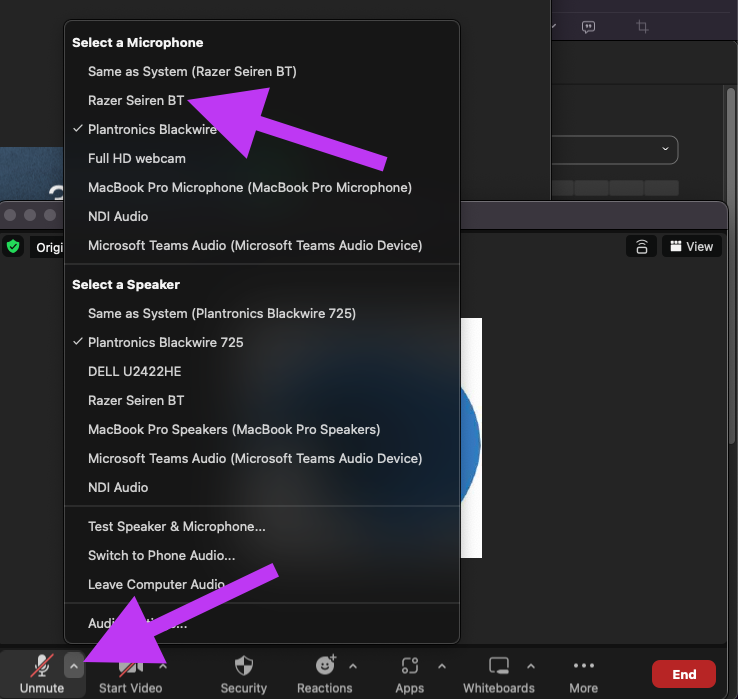
Task: Click the Original sound label
Action: 49,247
